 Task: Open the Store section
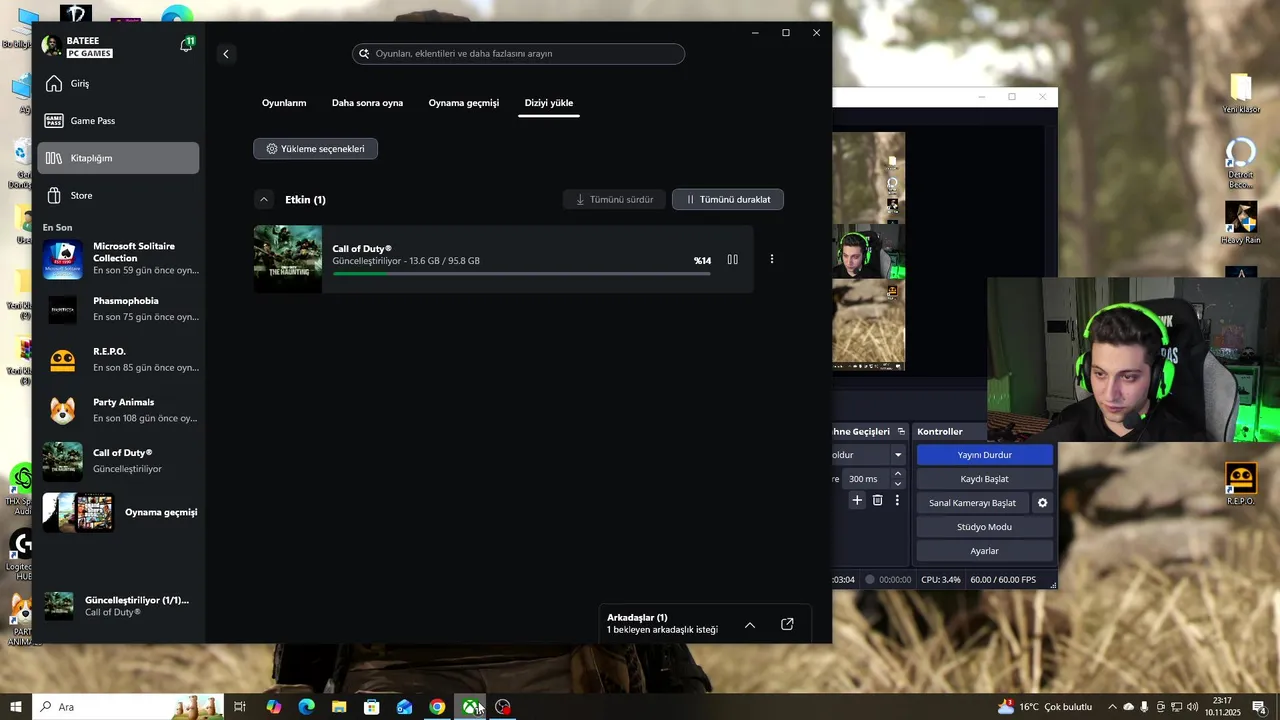click(x=118, y=195)
